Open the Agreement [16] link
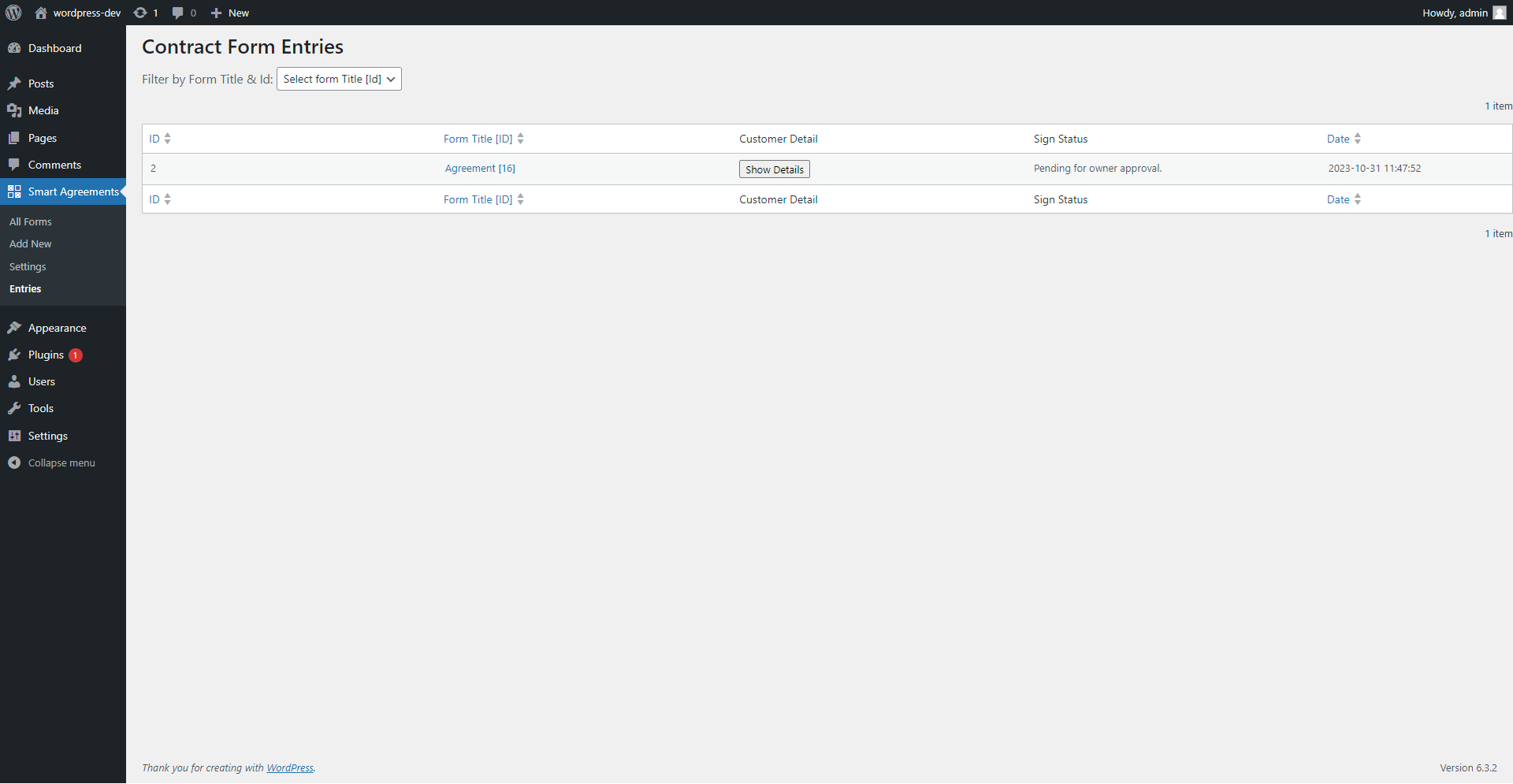Image resolution: width=1513 pixels, height=784 pixels. coord(480,168)
